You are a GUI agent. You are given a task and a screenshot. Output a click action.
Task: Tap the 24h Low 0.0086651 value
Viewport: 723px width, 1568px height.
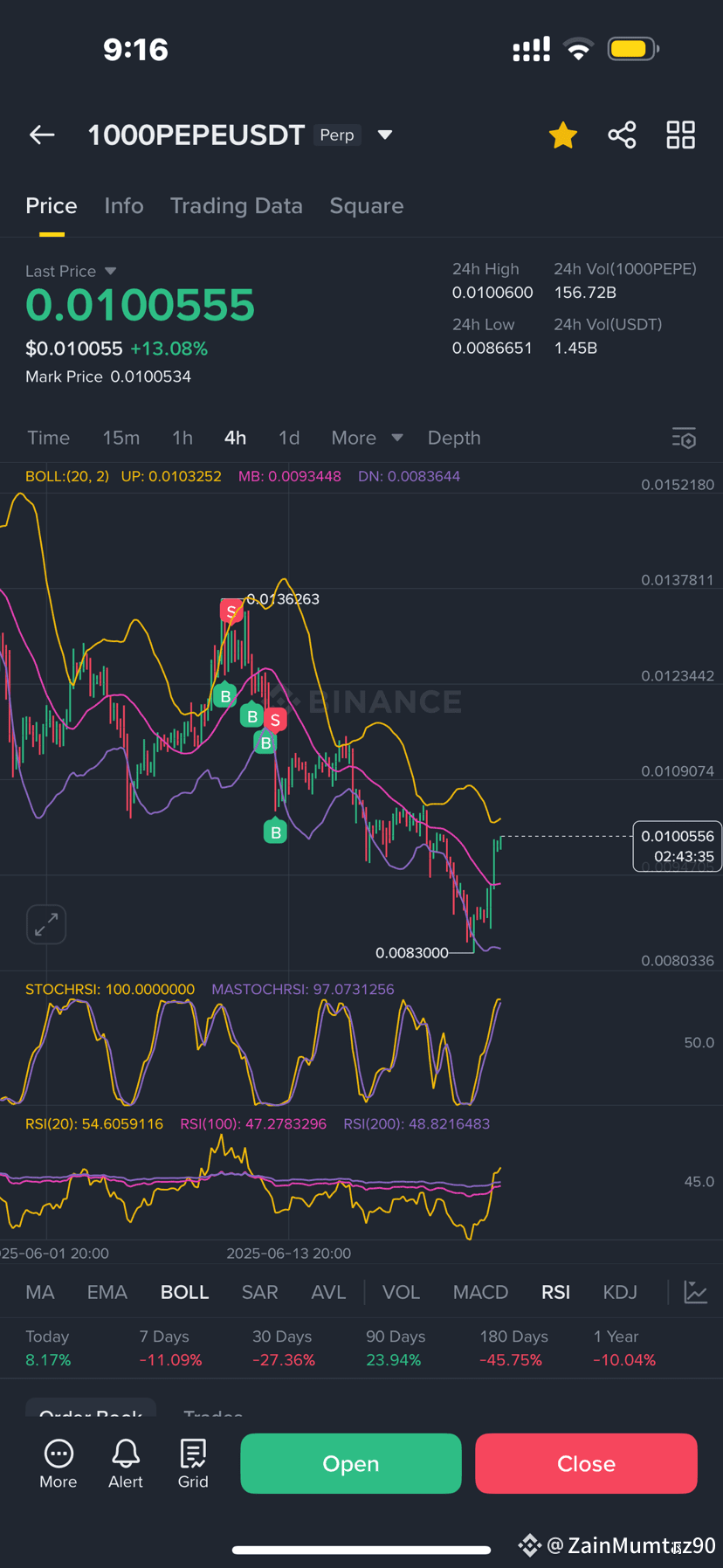(492, 348)
